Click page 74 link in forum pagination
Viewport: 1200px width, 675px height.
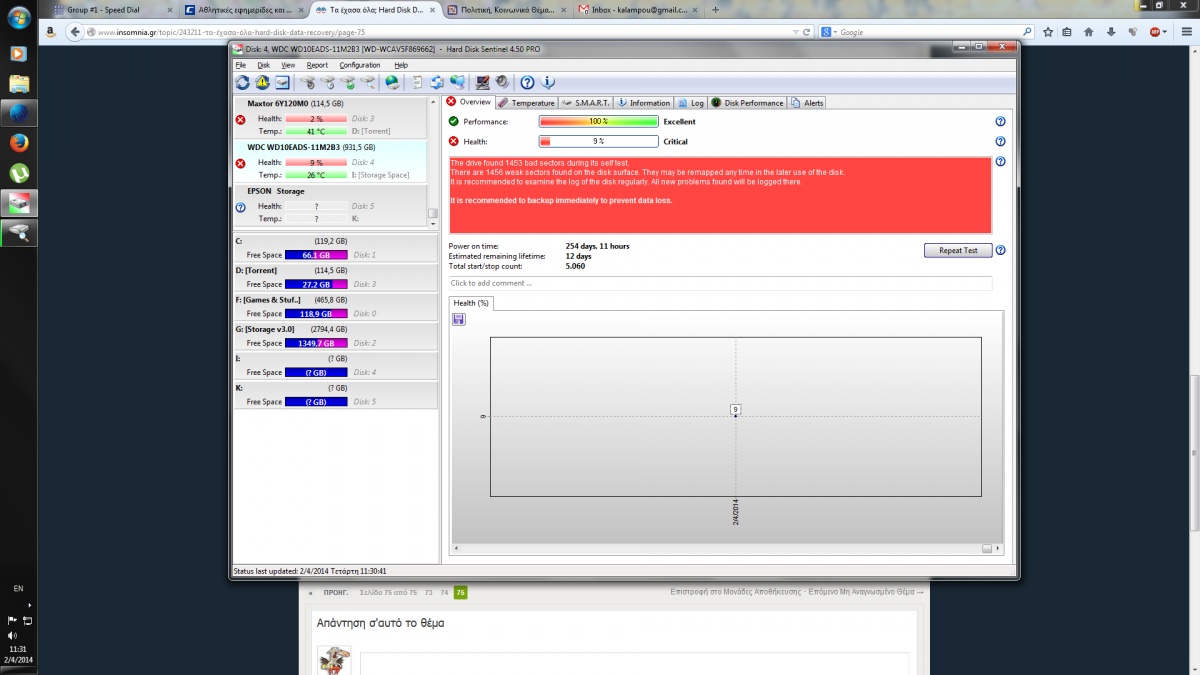(x=443, y=592)
